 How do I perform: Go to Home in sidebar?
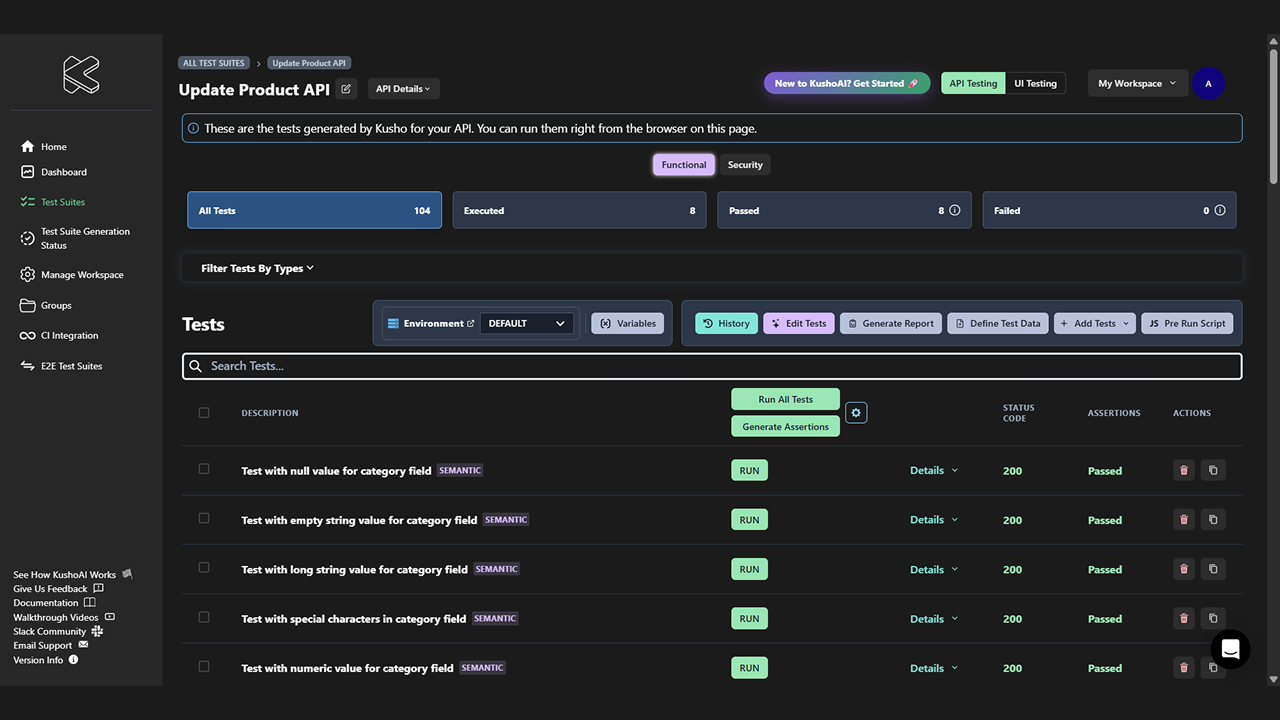point(43,147)
